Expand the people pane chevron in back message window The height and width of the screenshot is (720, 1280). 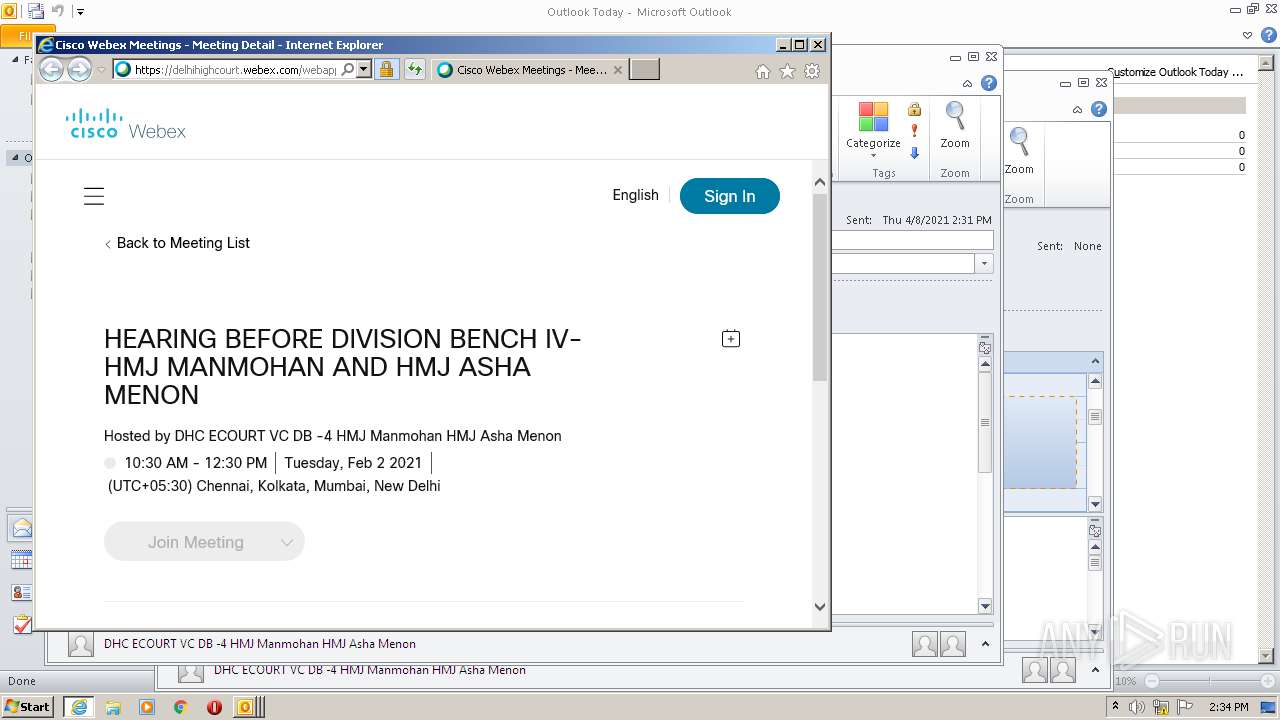coord(1096,670)
